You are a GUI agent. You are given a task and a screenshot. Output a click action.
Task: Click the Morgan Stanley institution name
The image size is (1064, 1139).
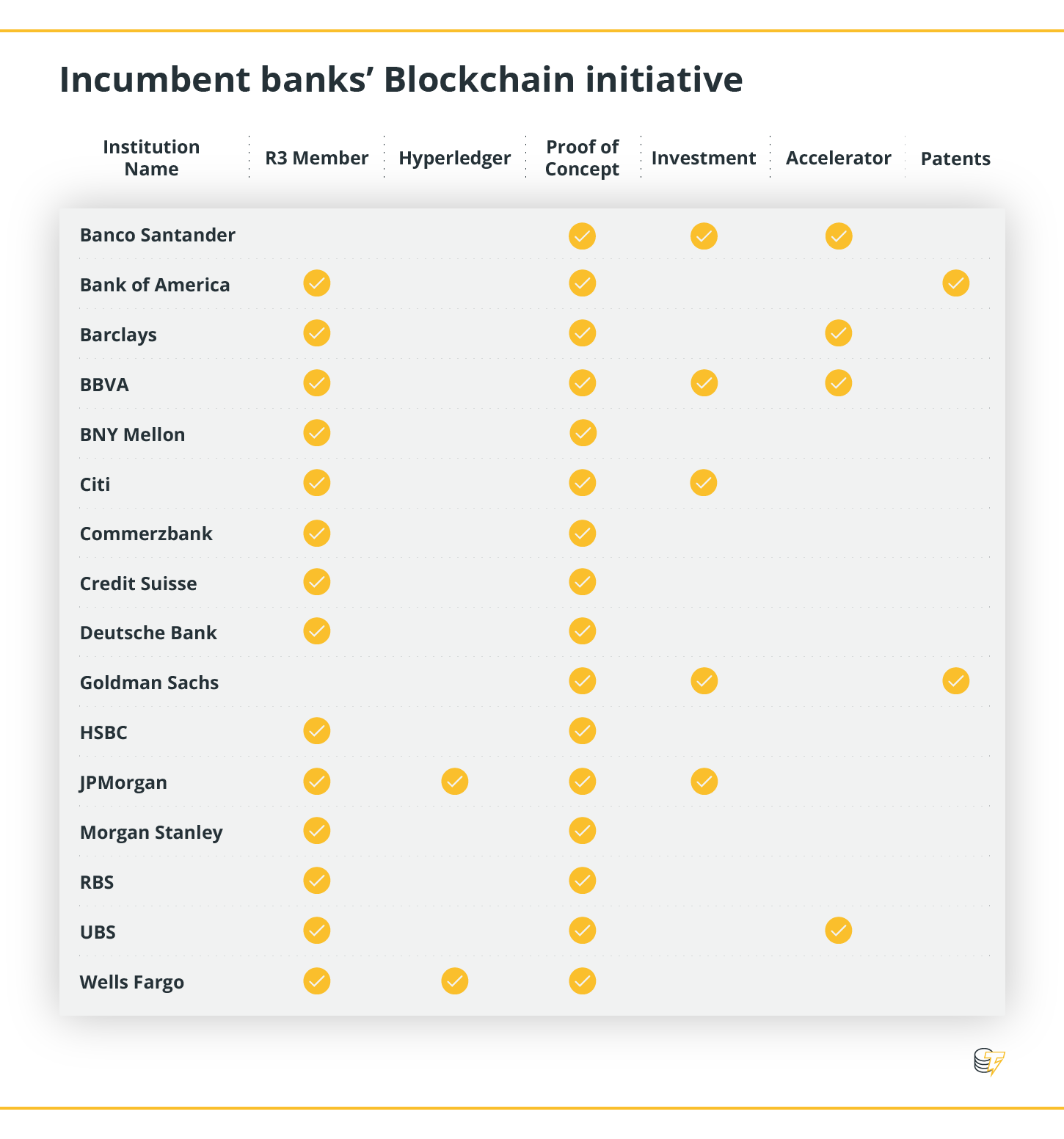(151, 832)
